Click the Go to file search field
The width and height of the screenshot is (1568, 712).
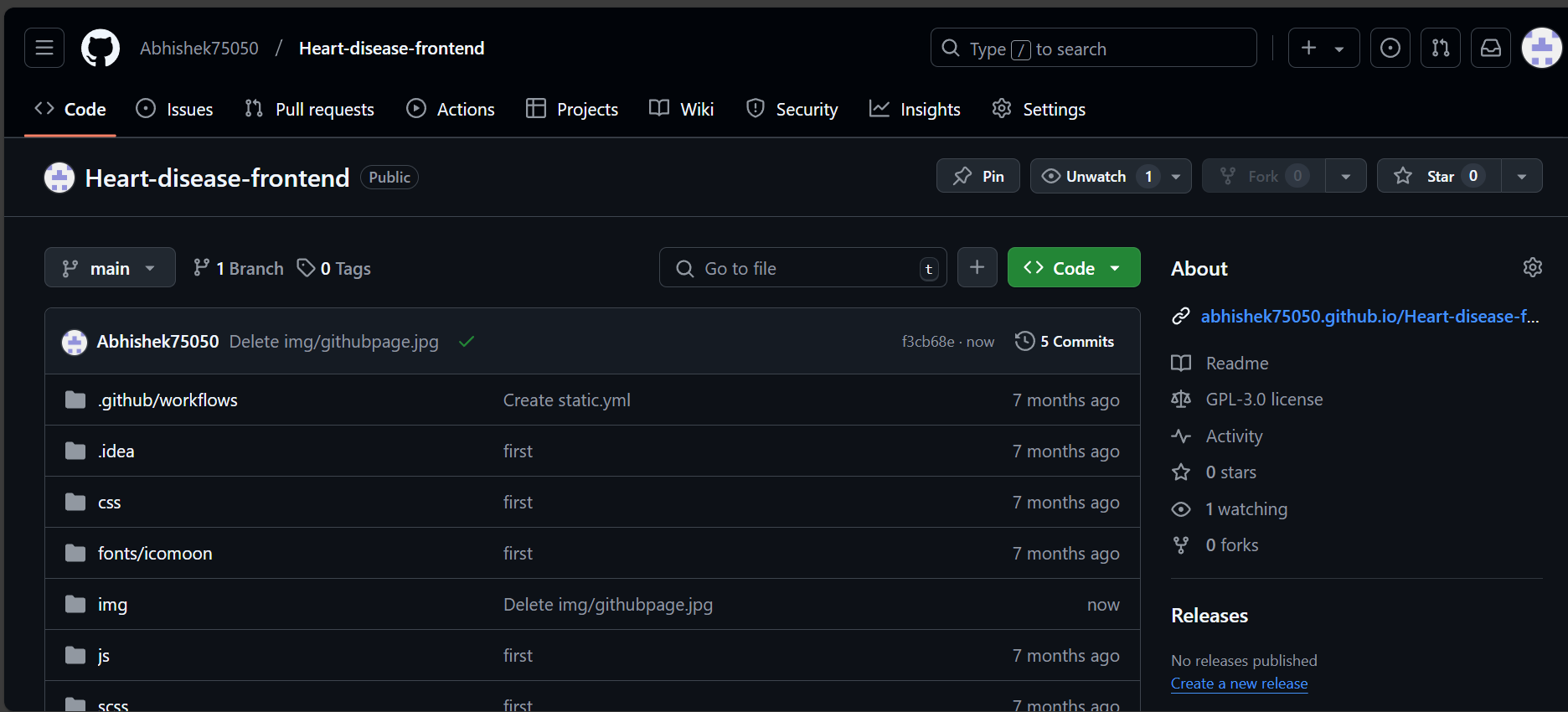802,268
